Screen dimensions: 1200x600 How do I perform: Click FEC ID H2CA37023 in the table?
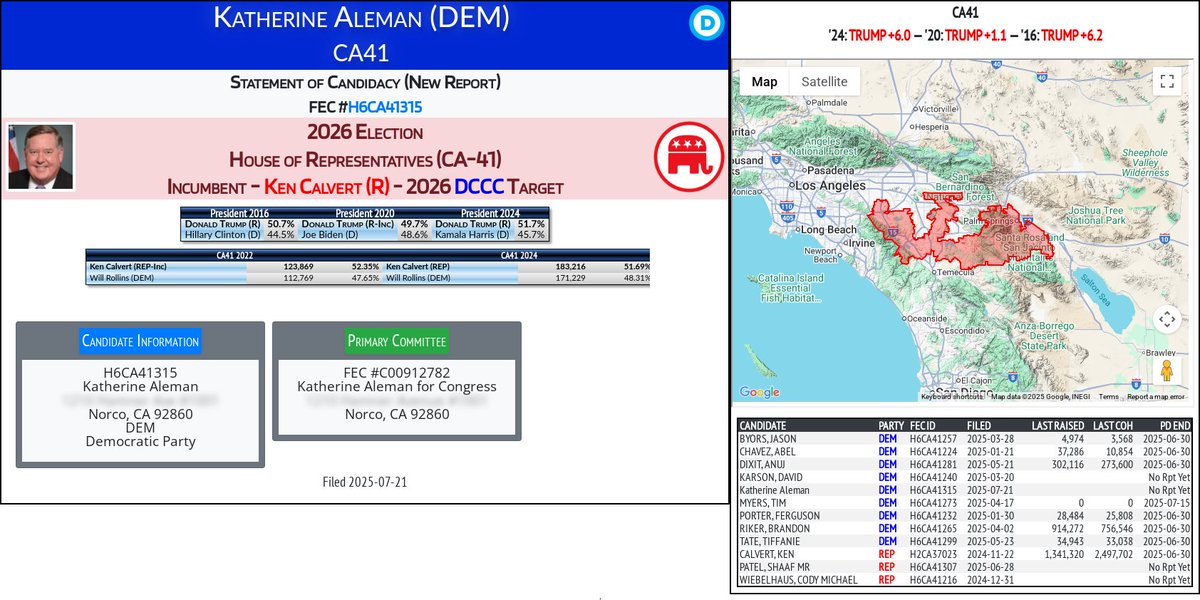(933, 554)
